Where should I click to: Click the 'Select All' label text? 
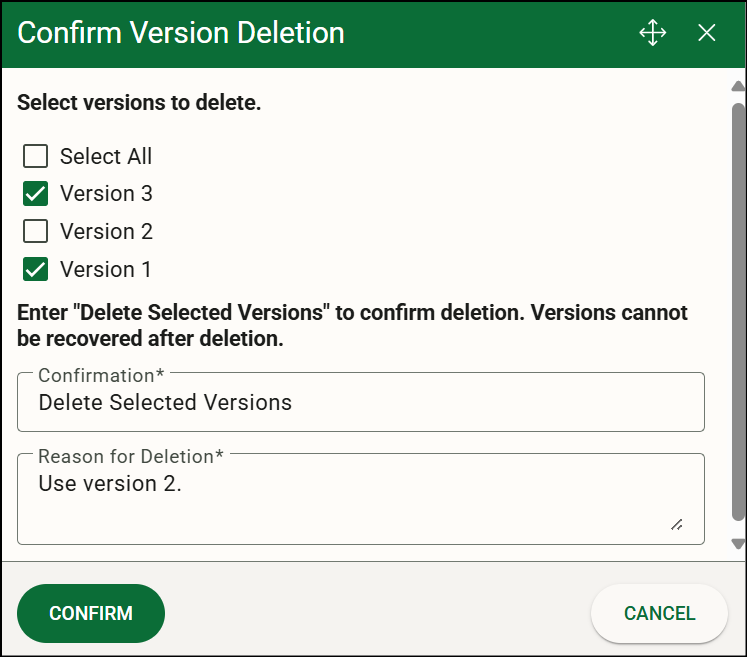coord(106,156)
